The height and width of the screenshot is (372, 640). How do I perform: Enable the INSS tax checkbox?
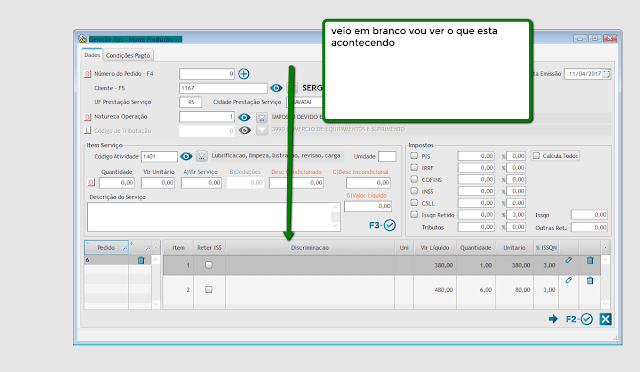(x=414, y=191)
